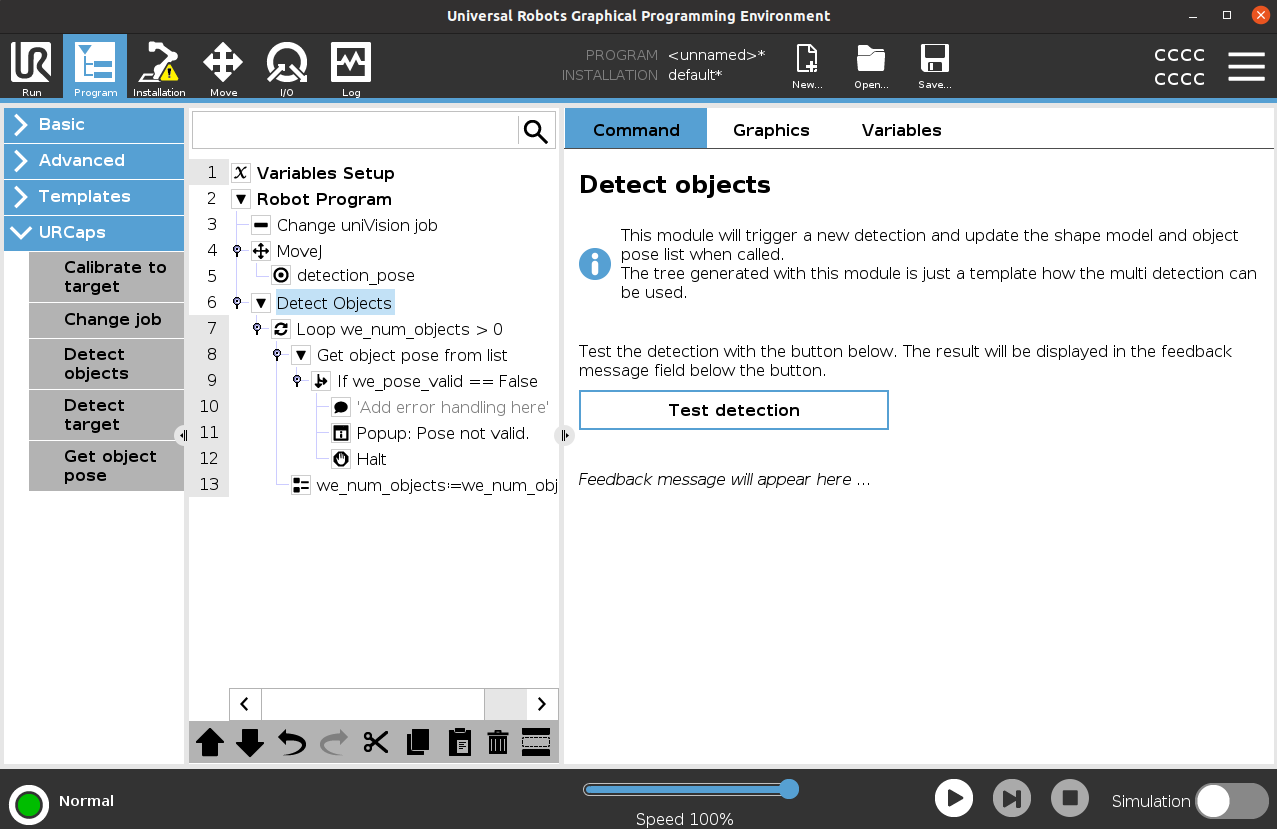Select If we_pose_valid == False node
Screen dimensions: 1277x829
437,381
